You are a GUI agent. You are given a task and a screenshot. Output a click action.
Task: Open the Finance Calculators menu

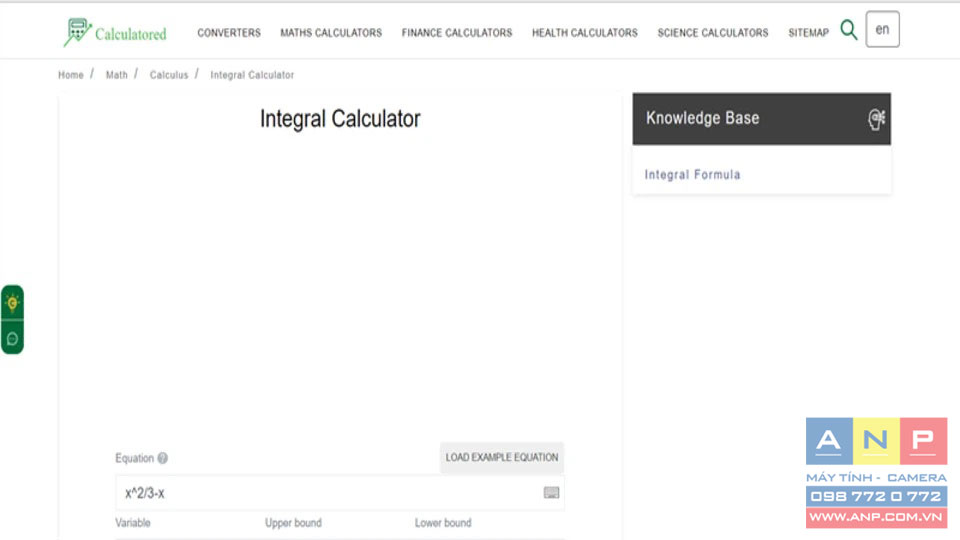pyautogui.click(x=457, y=32)
